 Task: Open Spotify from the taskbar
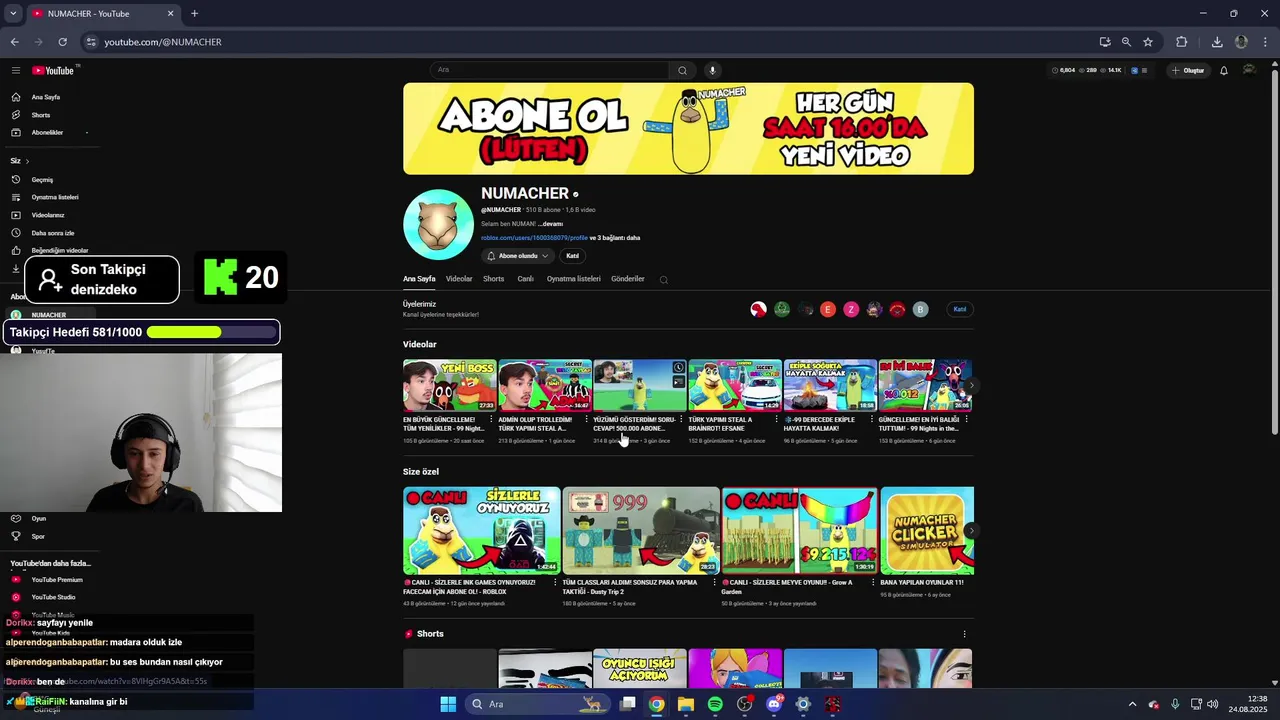[715, 704]
